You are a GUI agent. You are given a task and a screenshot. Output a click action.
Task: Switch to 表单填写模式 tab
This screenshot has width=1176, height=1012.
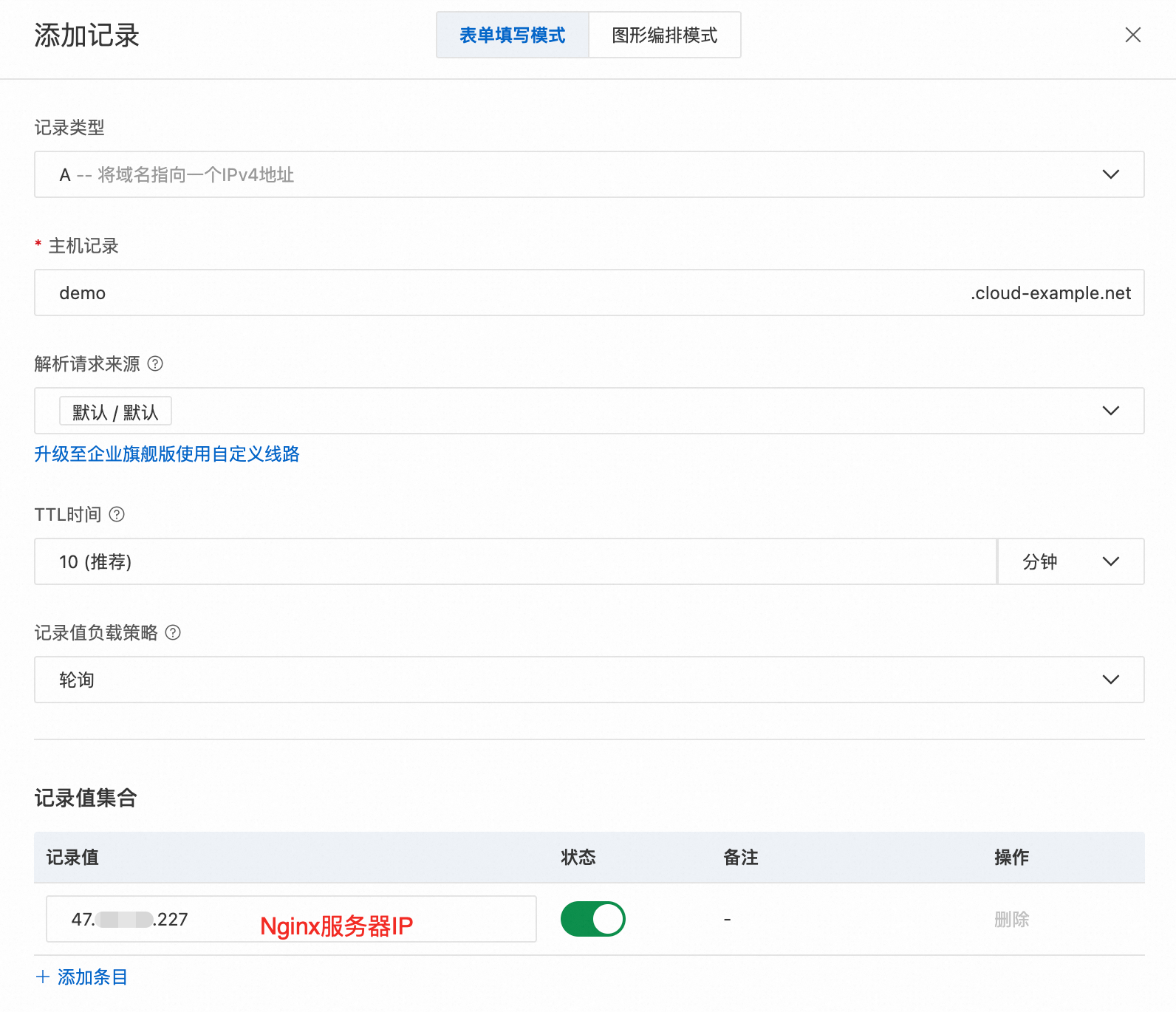click(513, 35)
